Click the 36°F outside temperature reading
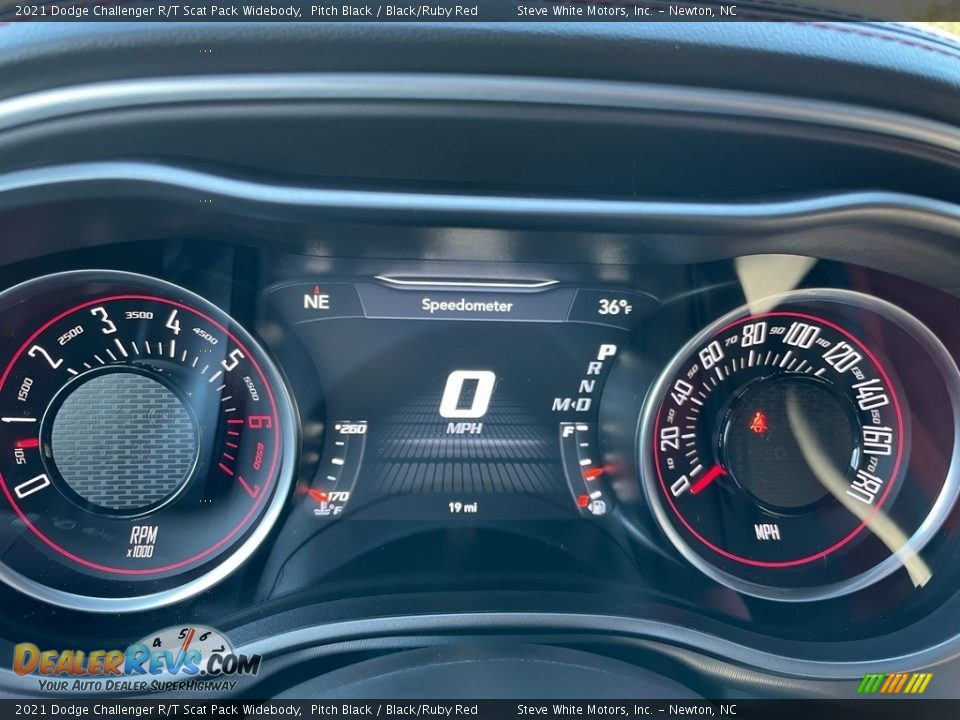Viewport: 960px width, 720px height. pos(615,306)
